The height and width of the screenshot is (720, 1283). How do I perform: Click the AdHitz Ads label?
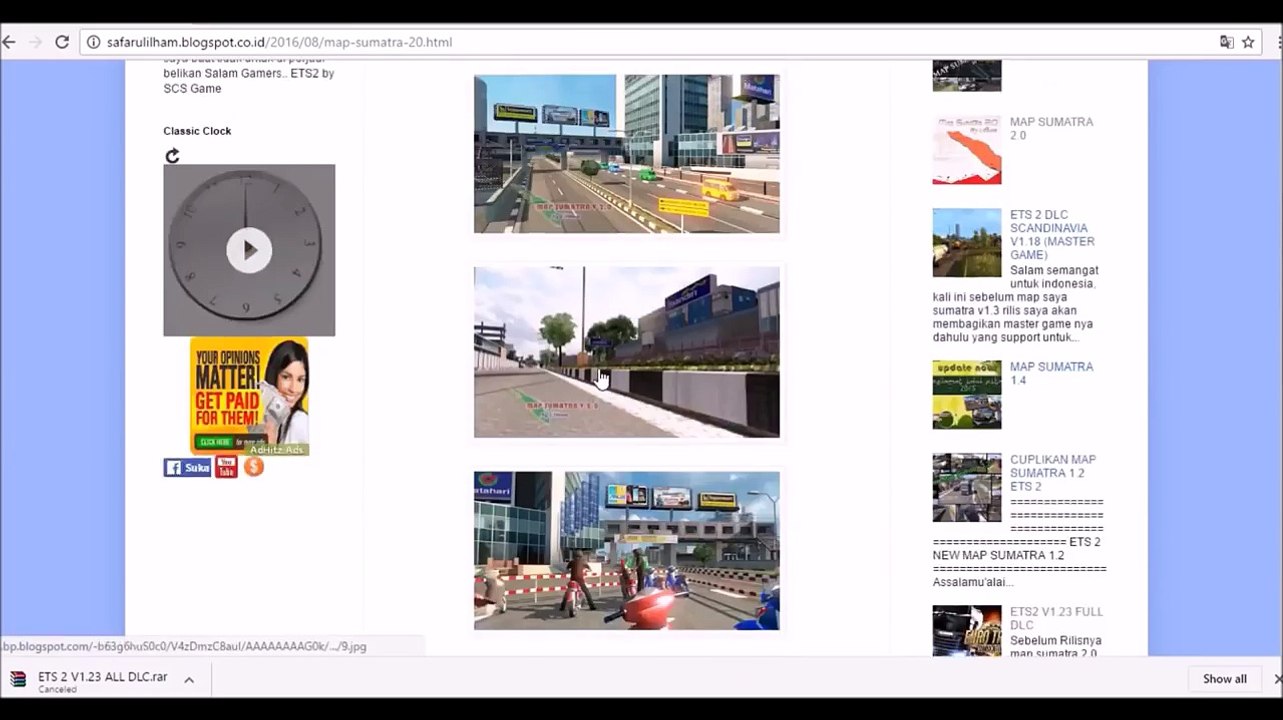276,450
